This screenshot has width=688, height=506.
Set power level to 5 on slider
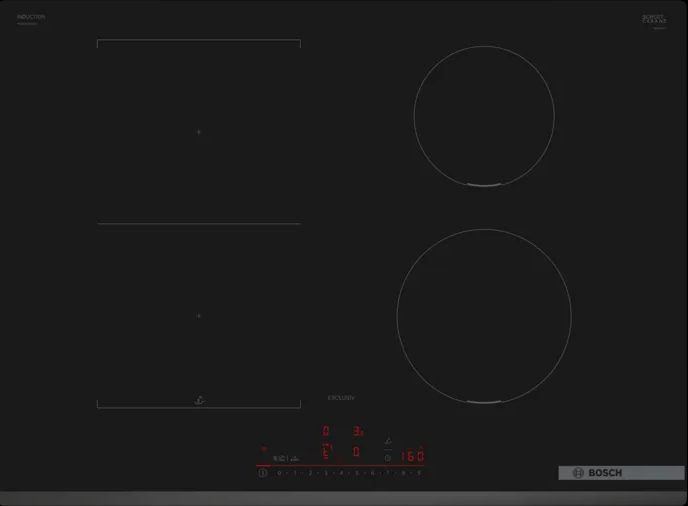[x=356, y=472]
